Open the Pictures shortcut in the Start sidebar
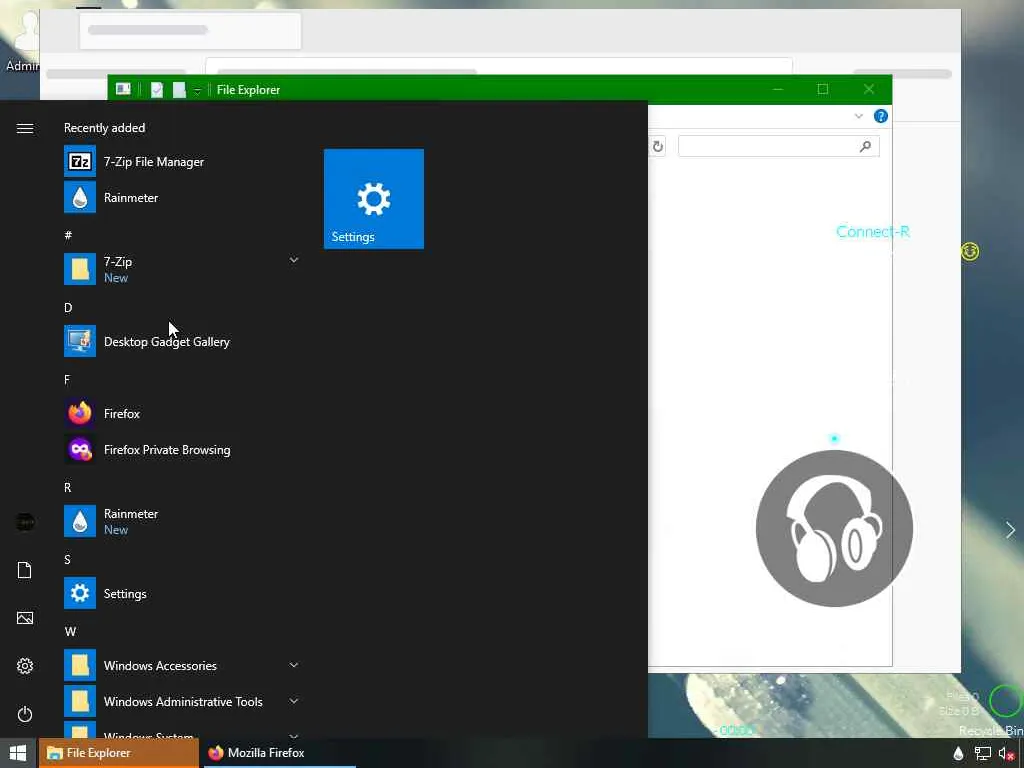Screen dimensions: 1024x768 pyautogui.click(x=25, y=618)
